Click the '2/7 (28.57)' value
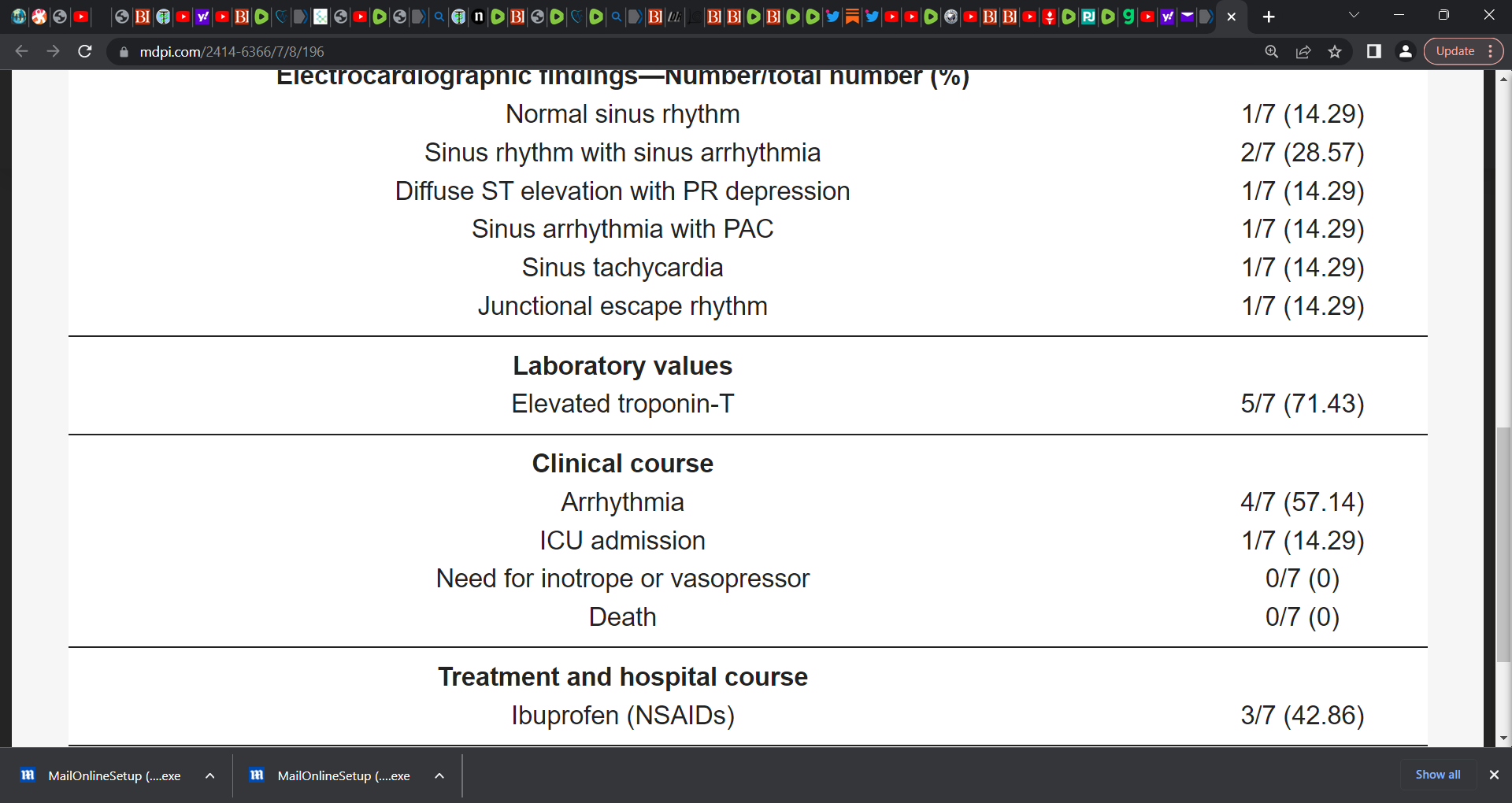 (1303, 153)
